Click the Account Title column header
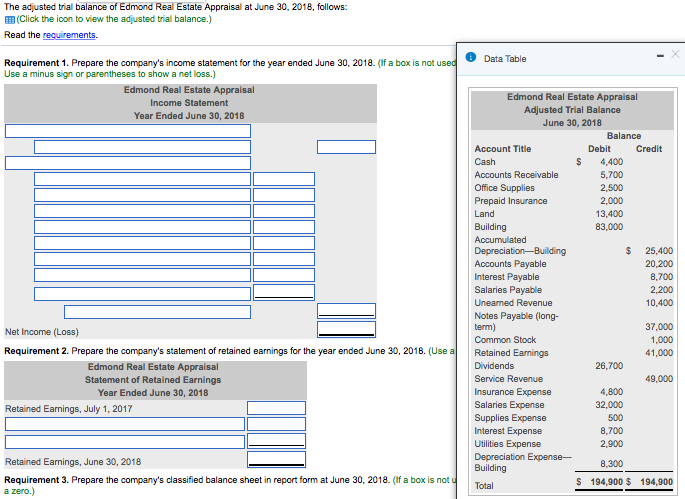Viewport: 685px width, 499px height. 503,149
